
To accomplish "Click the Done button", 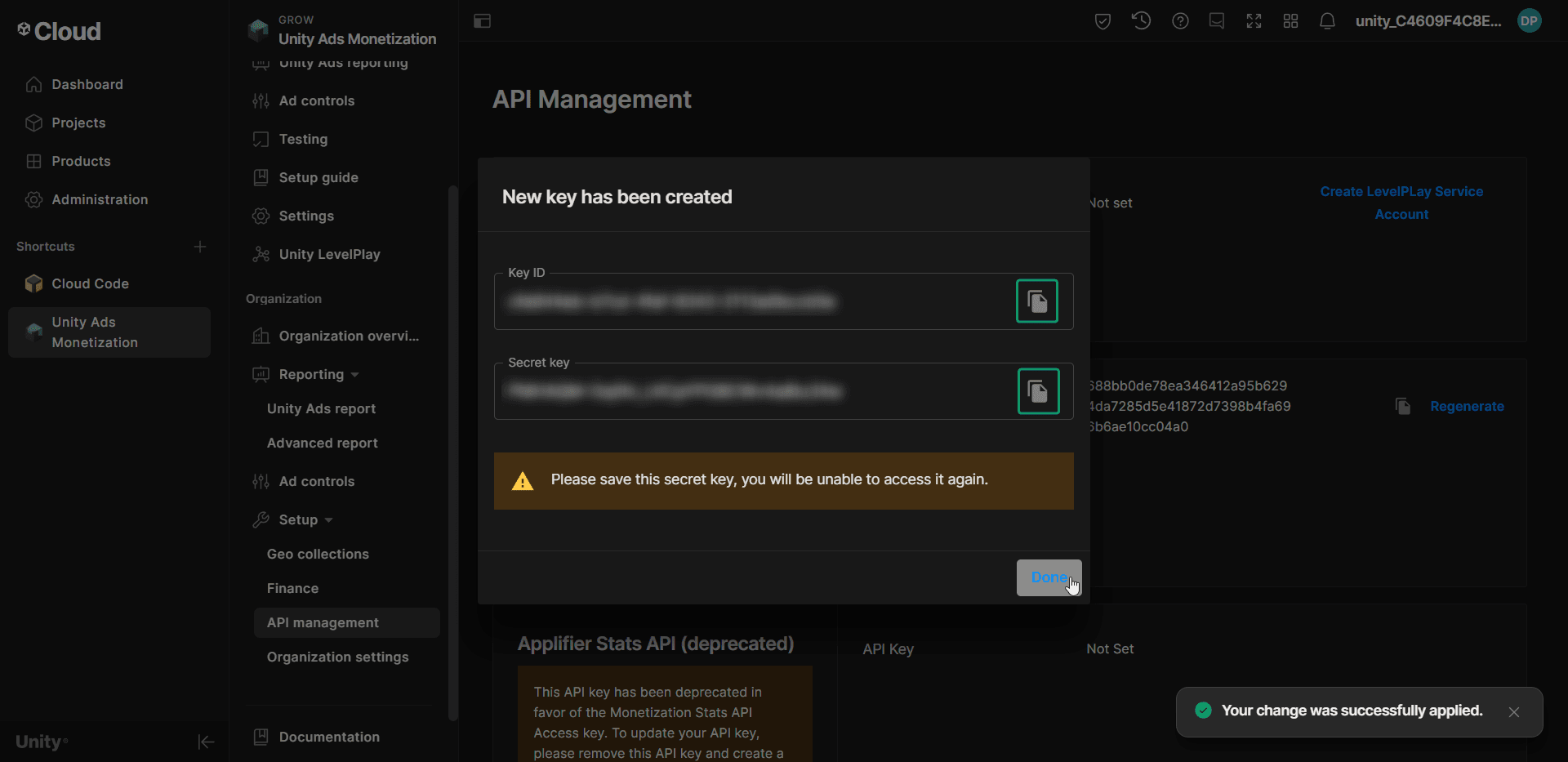I will 1049,577.
